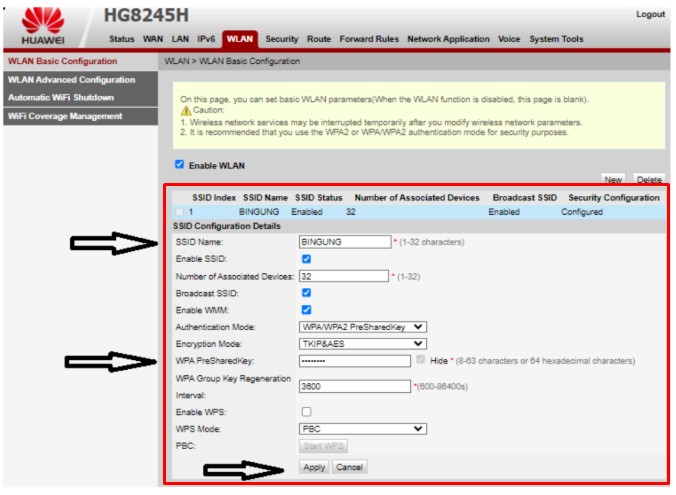The height and width of the screenshot is (495, 676).
Task: Open WLAN Advanced Configuration in sidebar
Action: coord(81,80)
